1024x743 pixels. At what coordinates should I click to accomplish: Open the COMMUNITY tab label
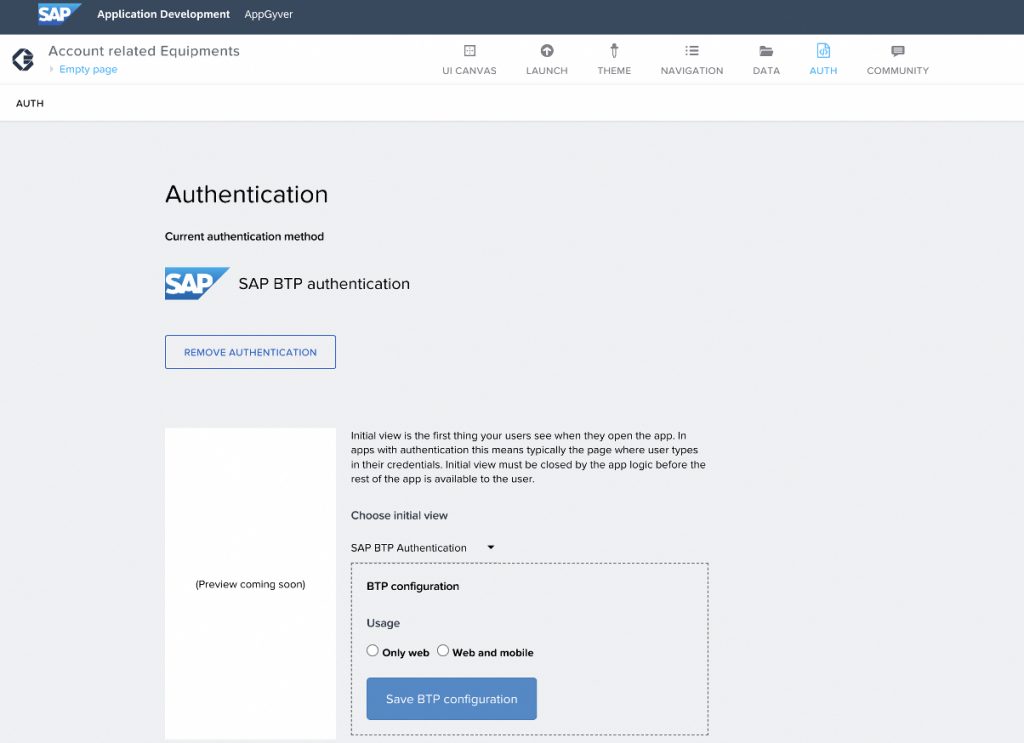898,71
